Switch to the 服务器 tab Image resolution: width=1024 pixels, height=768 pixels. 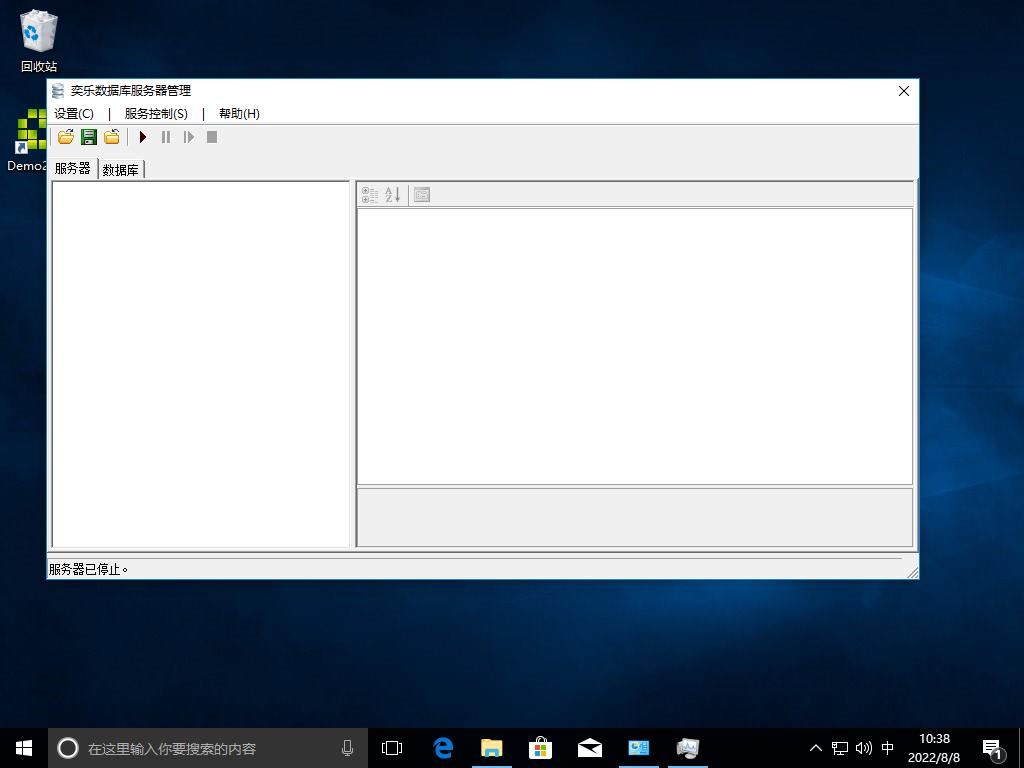73,169
